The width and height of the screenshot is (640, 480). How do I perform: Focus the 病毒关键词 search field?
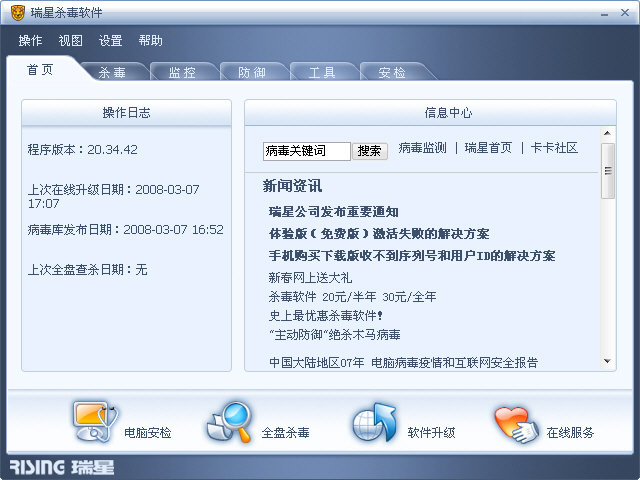pyautogui.click(x=307, y=151)
